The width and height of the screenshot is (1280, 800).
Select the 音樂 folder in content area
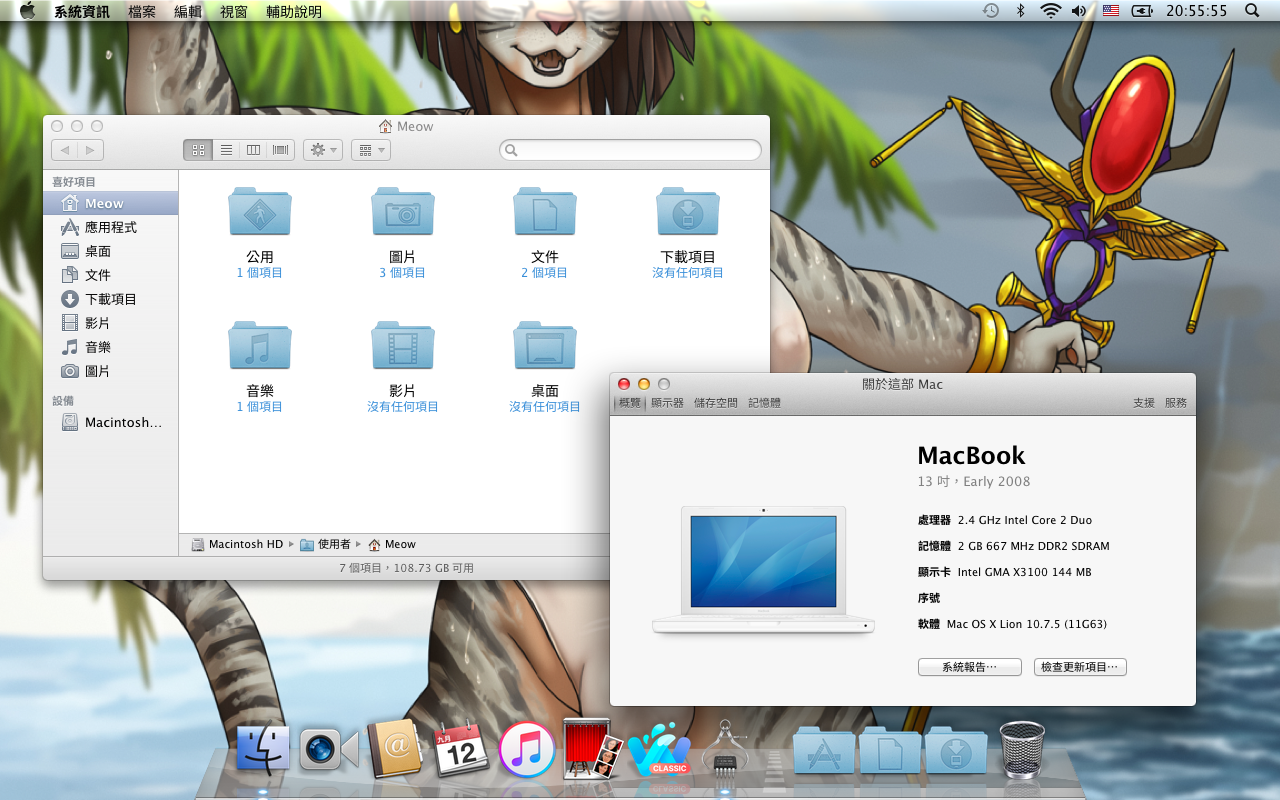coord(260,345)
